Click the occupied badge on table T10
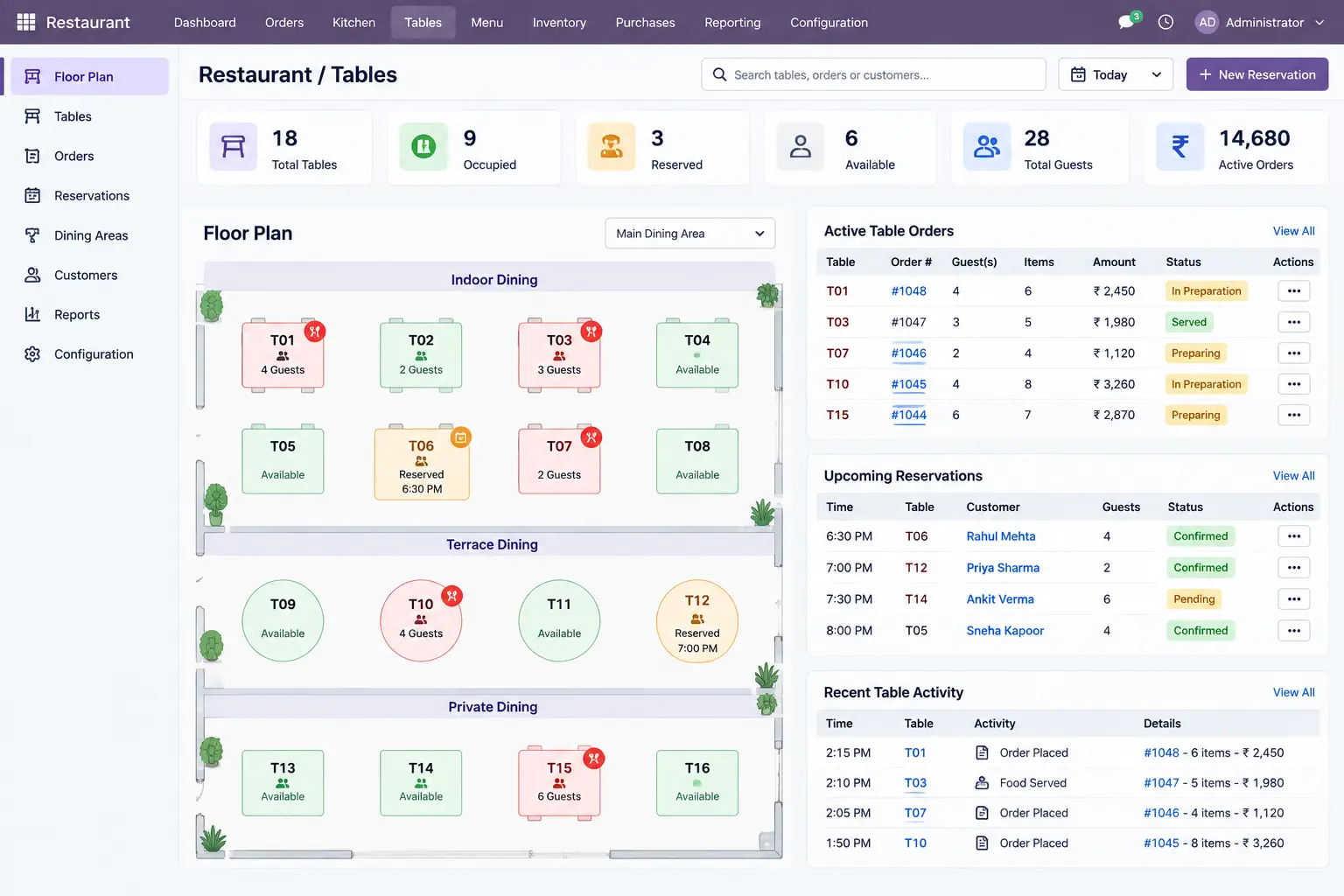The height and width of the screenshot is (896, 1344). coord(451,596)
